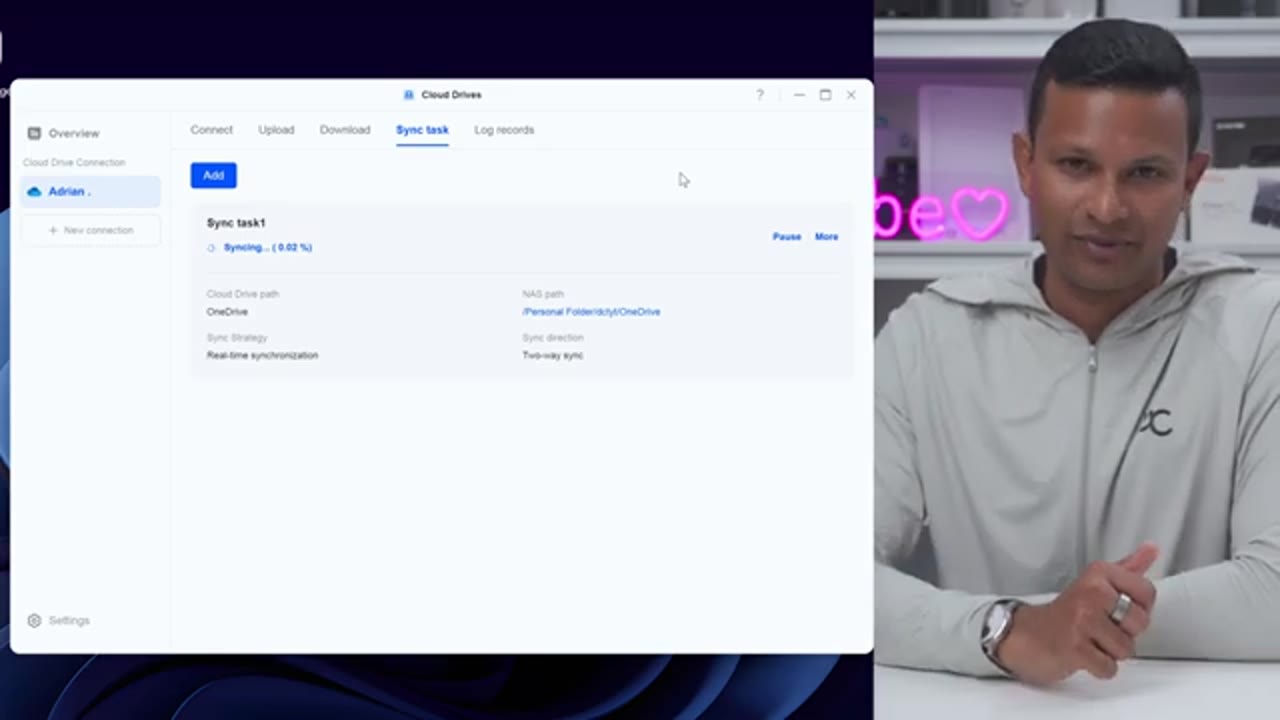Select the Sync task tab

pyautogui.click(x=422, y=129)
